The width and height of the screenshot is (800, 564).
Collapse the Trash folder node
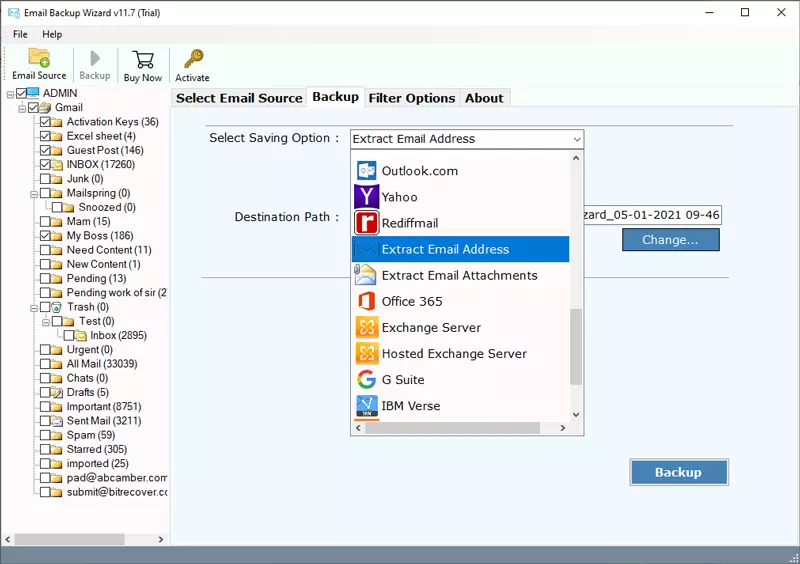pyautogui.click(x=34, y=308)
